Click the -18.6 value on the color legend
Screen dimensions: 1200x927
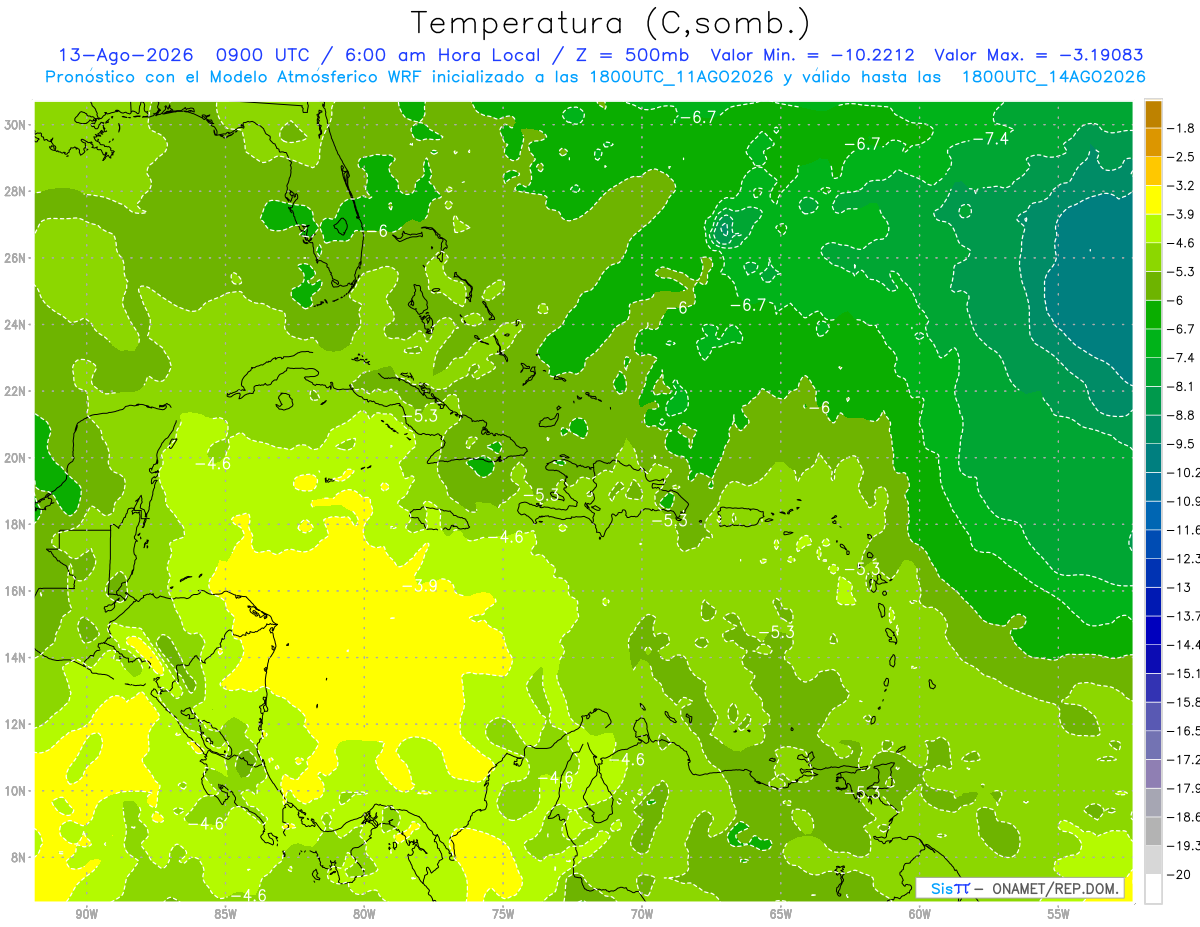coord(1183,817)
